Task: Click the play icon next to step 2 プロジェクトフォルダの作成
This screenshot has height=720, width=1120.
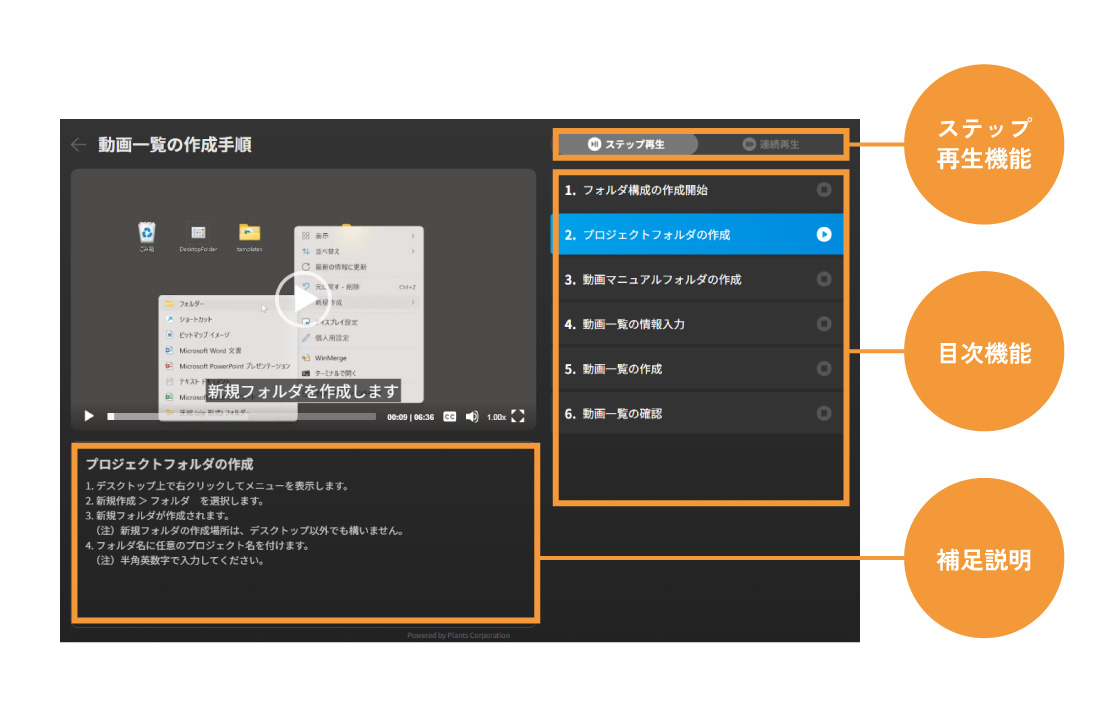Action: (x=825, y=233)
